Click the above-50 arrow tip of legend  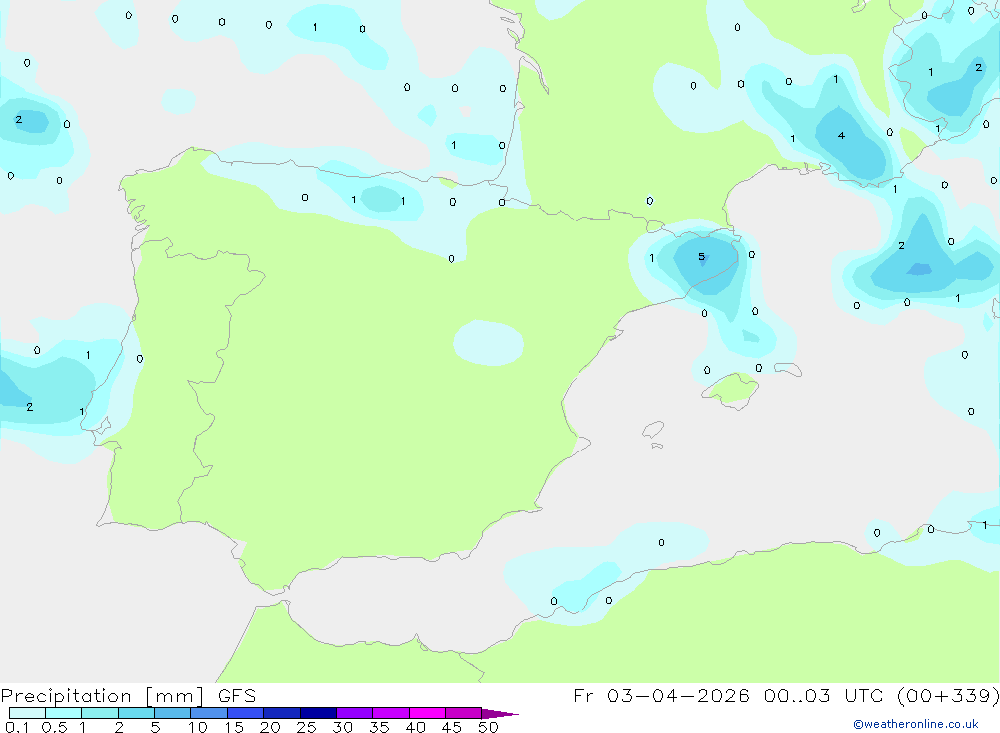(500, 713)
